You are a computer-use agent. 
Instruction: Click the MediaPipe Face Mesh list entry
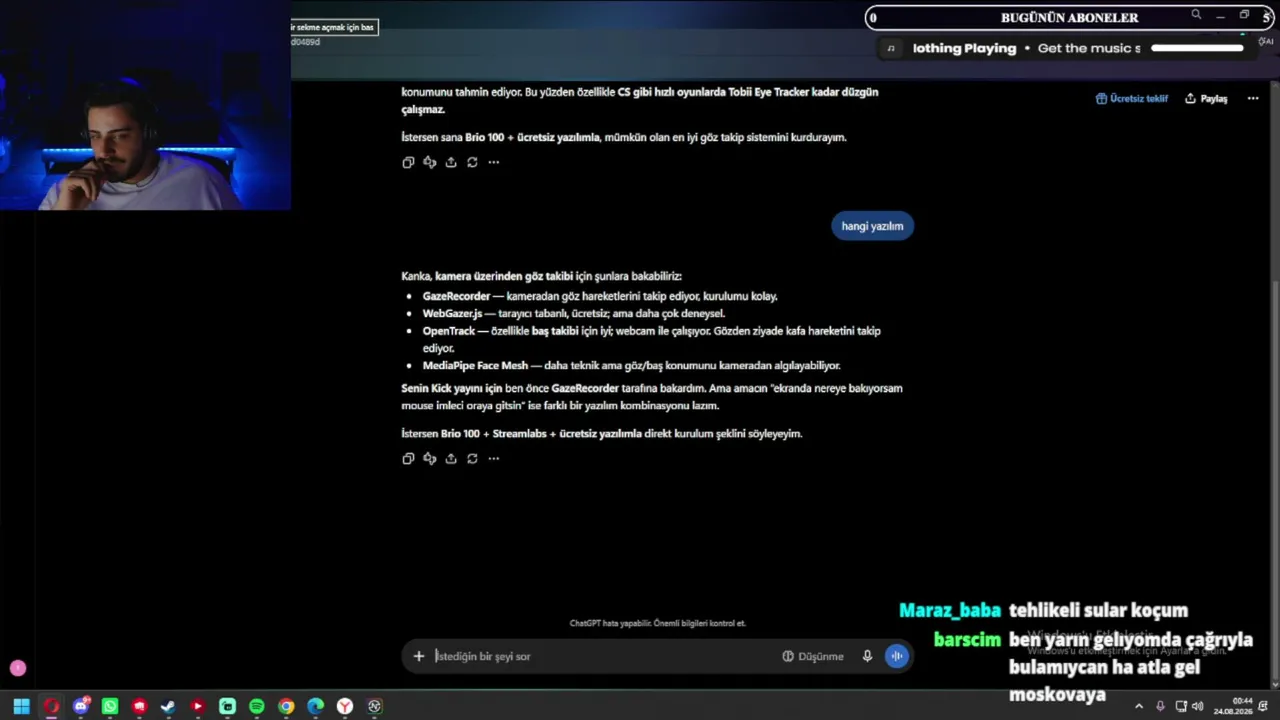(631, 366)
